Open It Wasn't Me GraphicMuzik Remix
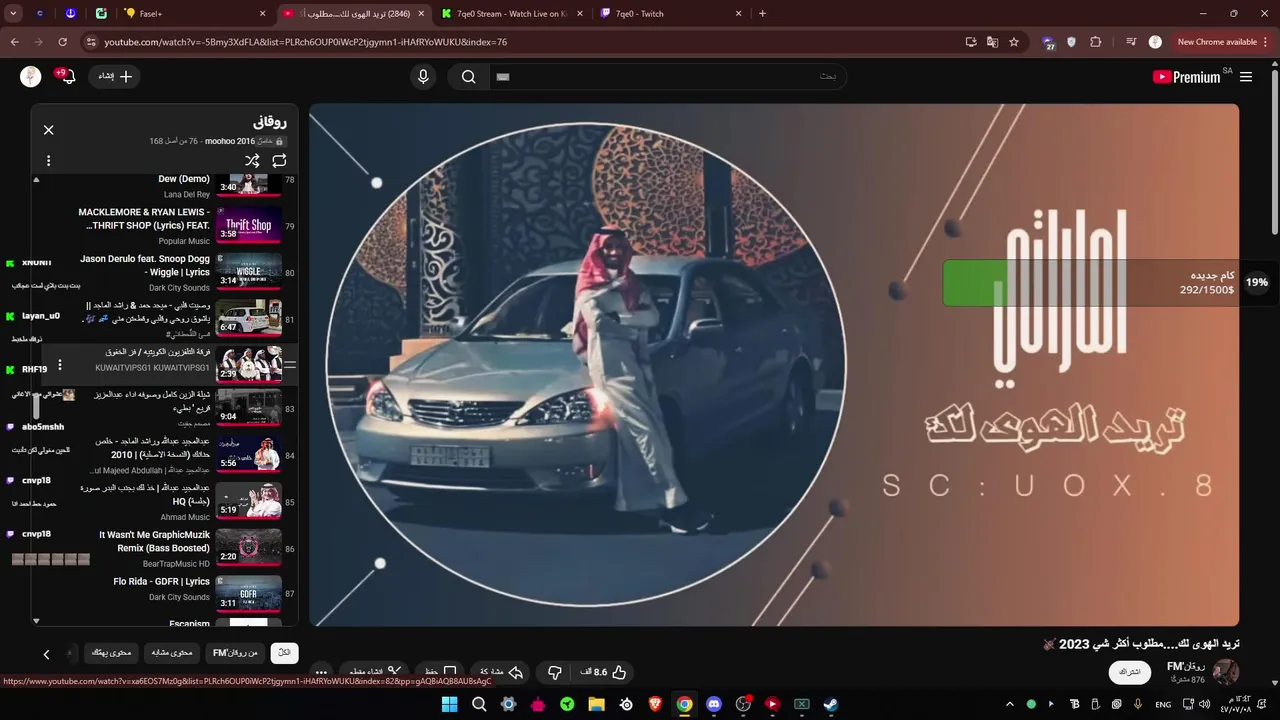 (x=164, y=549)
